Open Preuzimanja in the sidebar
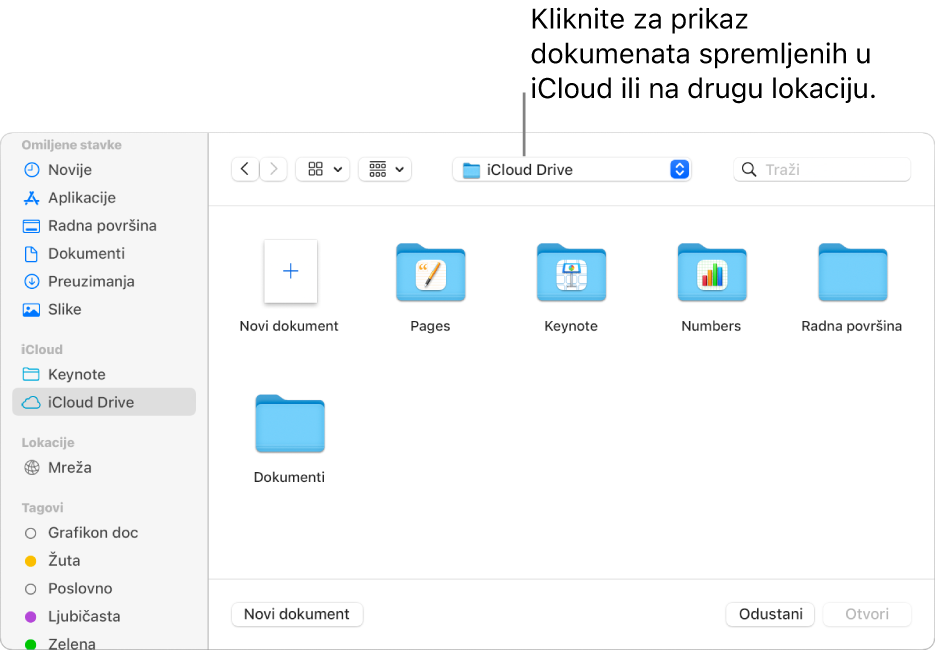The height and width of the screenshot is (651, 935). pyautogui.click(x=104, y=281)
